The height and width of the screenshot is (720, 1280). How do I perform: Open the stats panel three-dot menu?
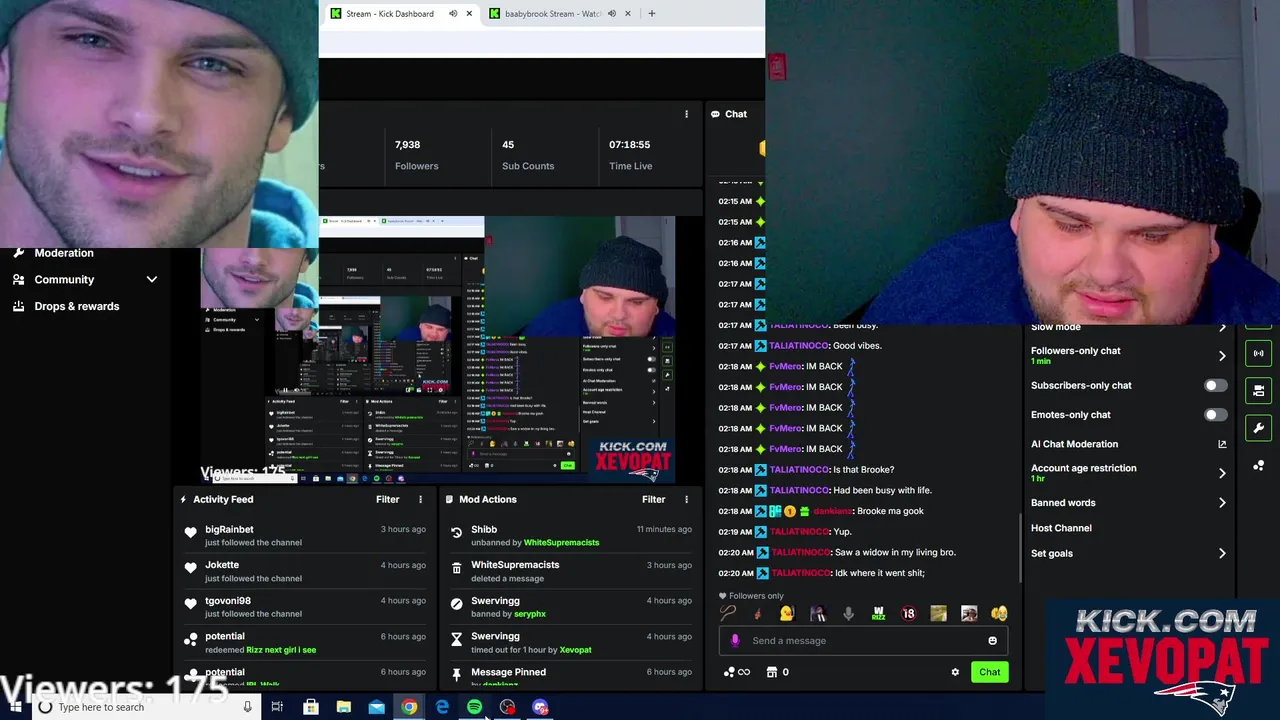point(686,114)
